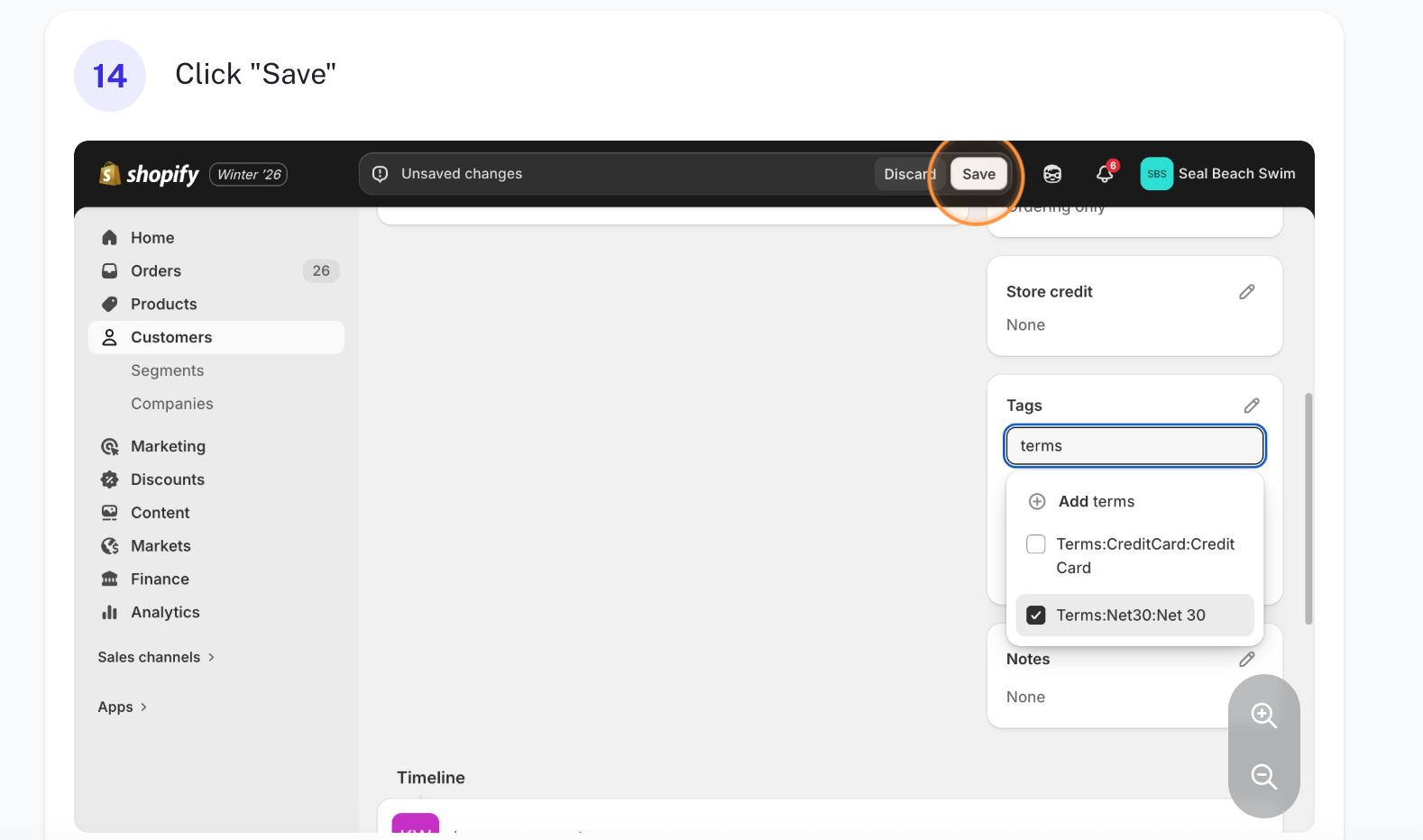Screen dimensions: 1423x840
Task: Go to Orders in the sidebar
Action: point(156,271)
